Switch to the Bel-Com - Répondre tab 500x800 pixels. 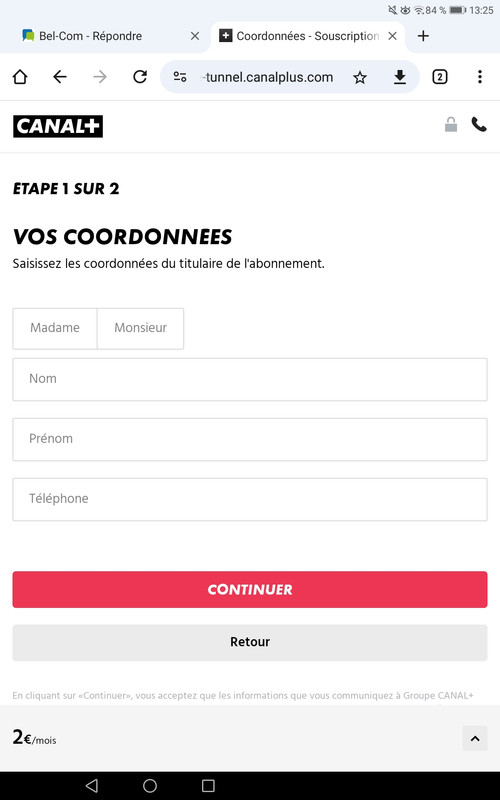pyautogui.click(x=90, y=36)
